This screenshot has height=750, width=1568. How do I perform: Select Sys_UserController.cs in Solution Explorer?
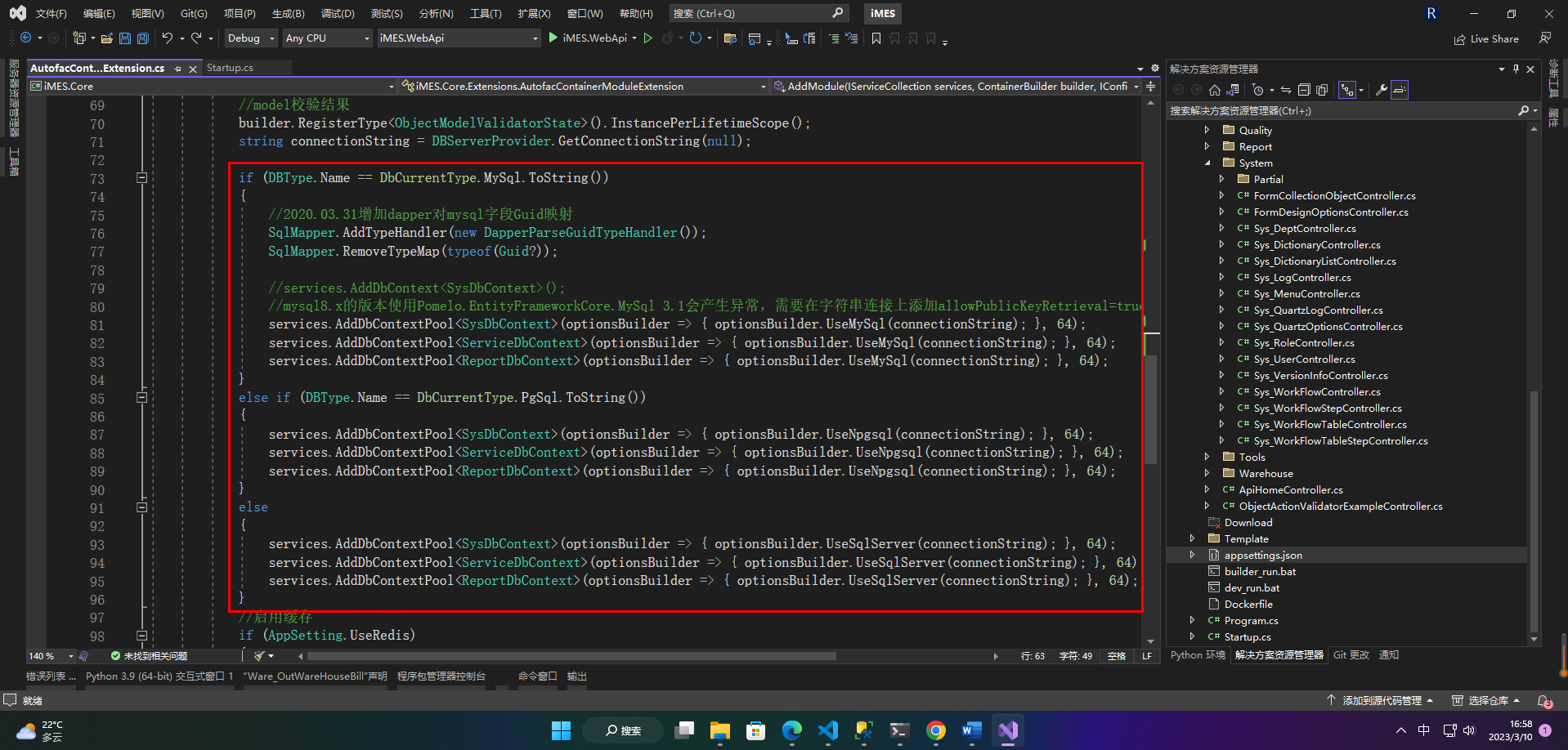pos(1304,359)
